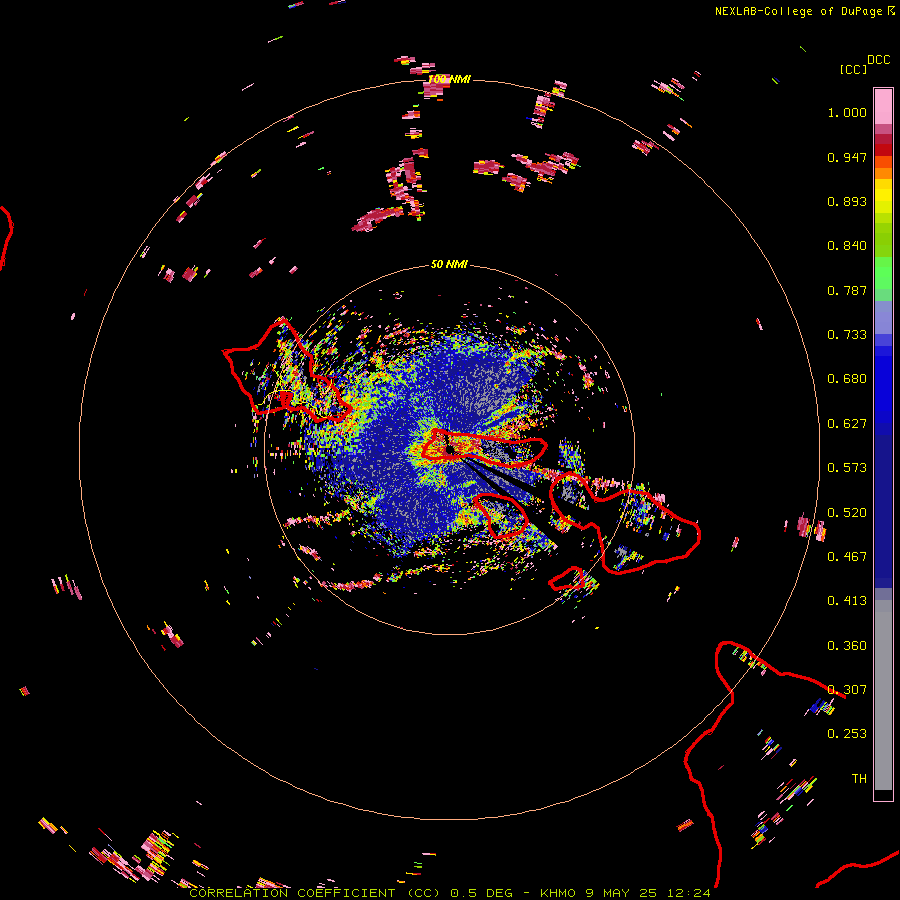Image resolution: width=900 pixels, height=900 pixels.
Task: Click the Correlation Coefficient caption at the bottom
Action: [449, 893]
